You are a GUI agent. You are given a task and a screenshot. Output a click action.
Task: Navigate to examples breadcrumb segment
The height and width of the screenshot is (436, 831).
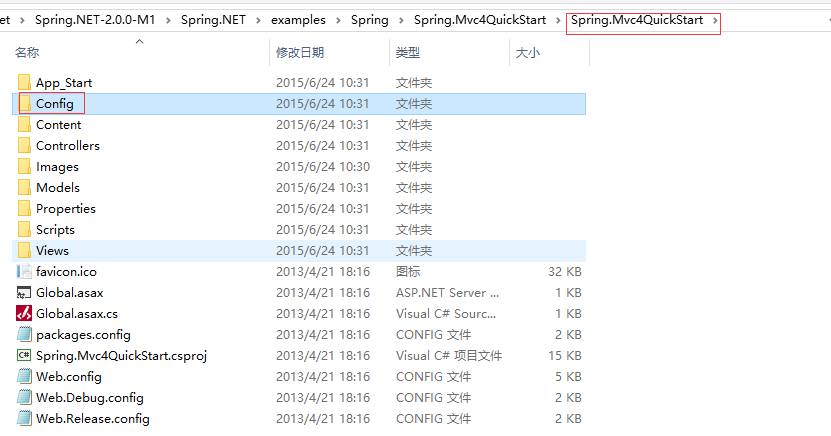pos(298,20)
